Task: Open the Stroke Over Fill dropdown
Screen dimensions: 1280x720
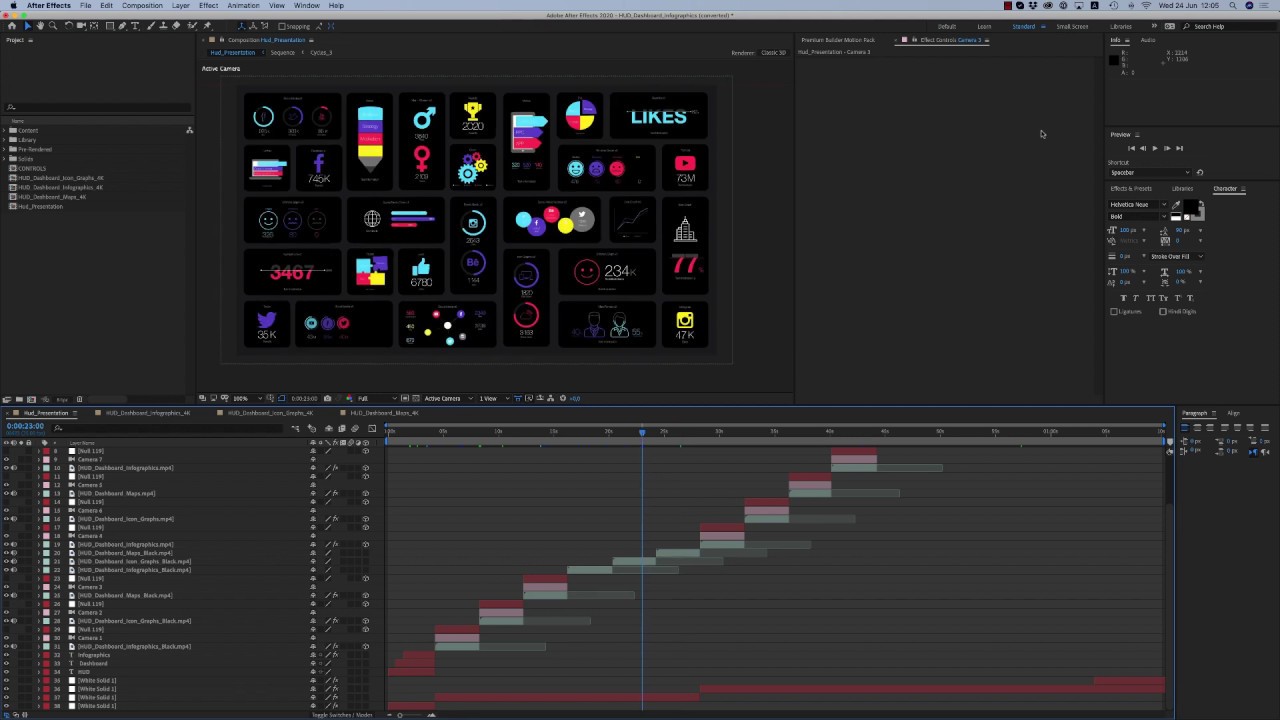Action: coord(1177,257)
